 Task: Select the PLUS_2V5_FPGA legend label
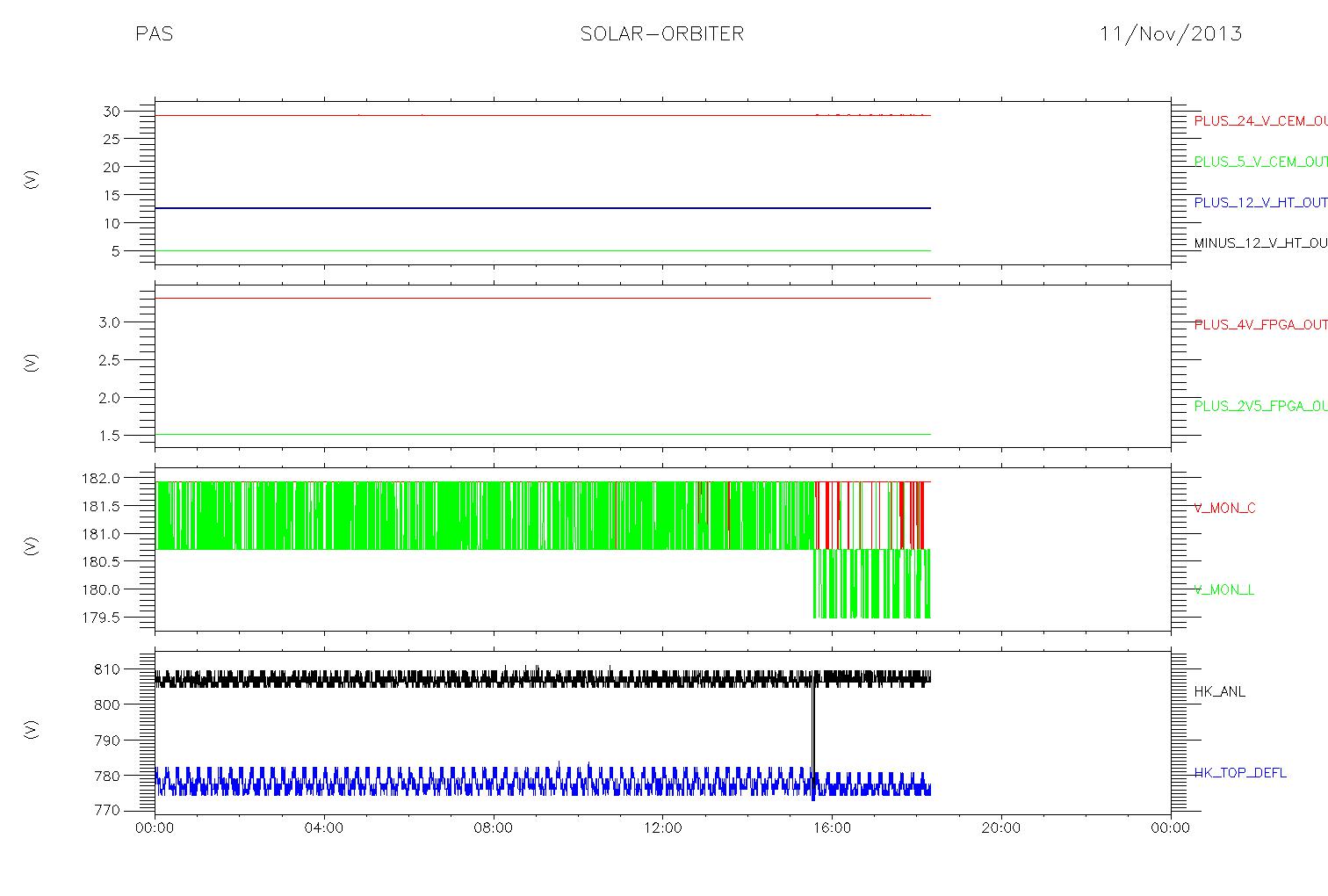click(x=1260, y=406)
